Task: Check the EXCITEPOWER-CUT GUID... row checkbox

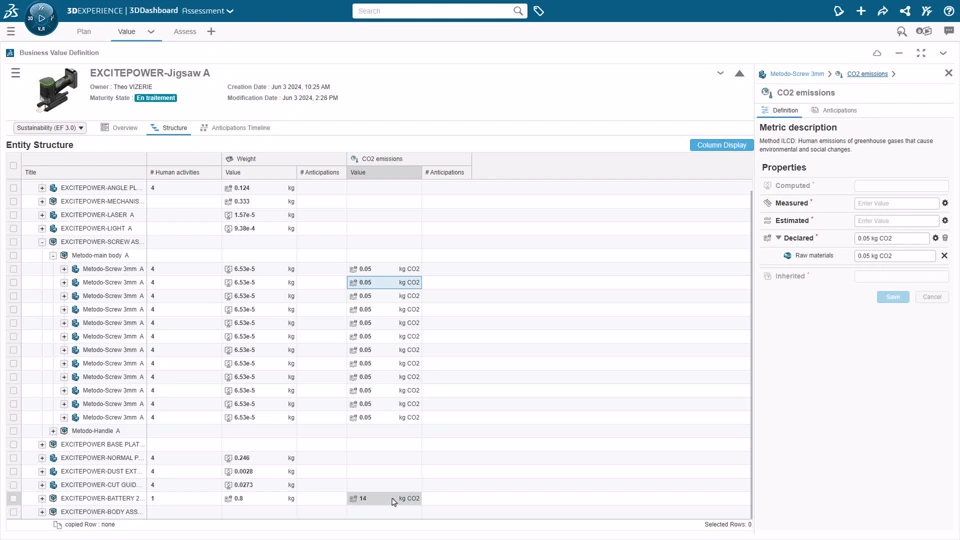Action: tap(13, 485)
